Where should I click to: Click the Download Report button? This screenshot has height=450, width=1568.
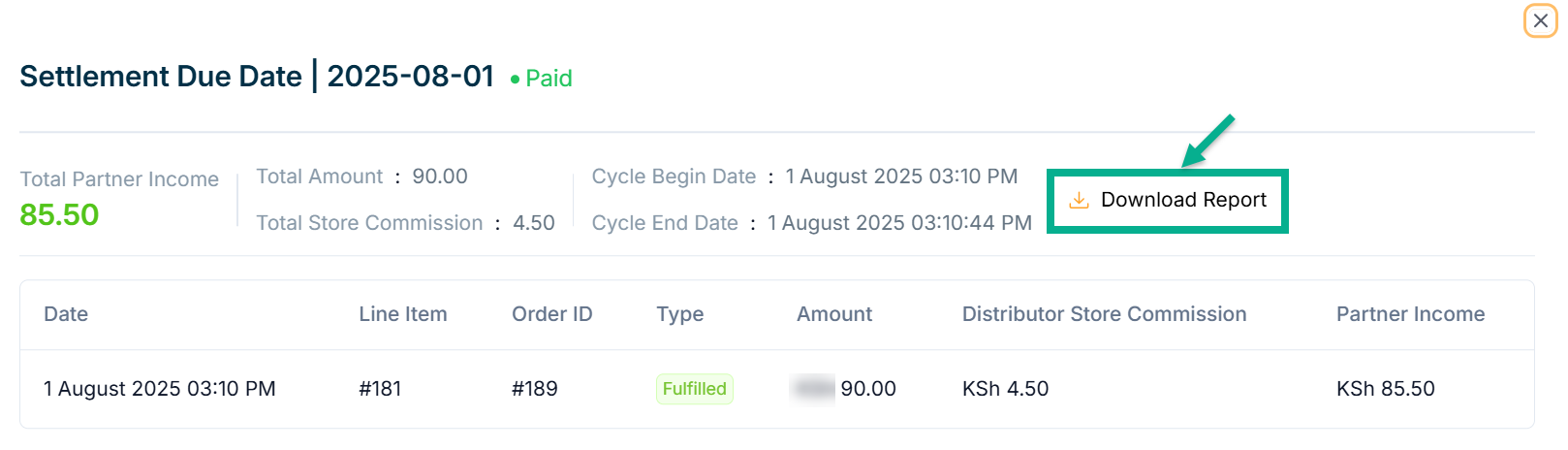[x=1168, y=201]
